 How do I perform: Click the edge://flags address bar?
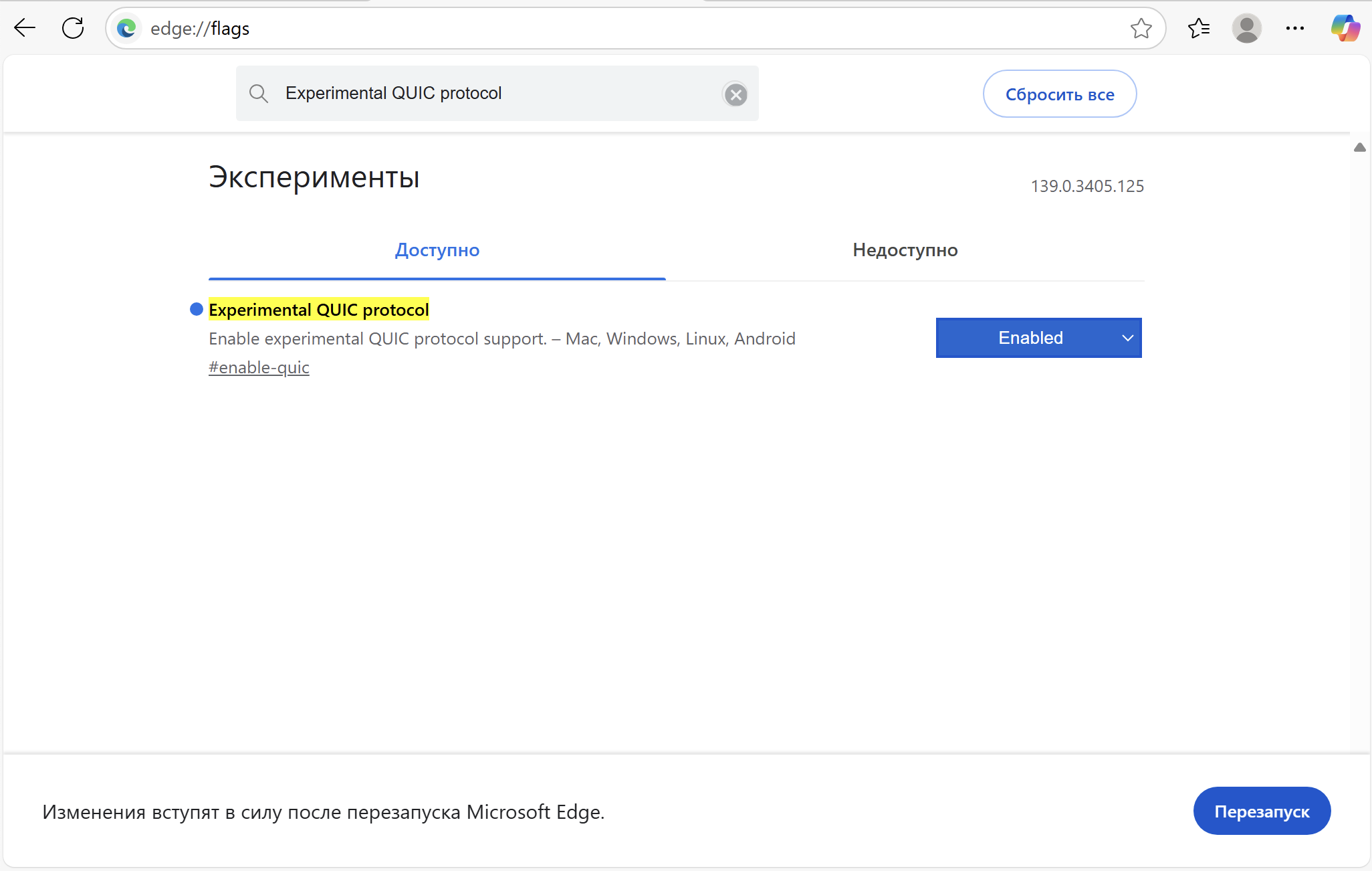602,28
